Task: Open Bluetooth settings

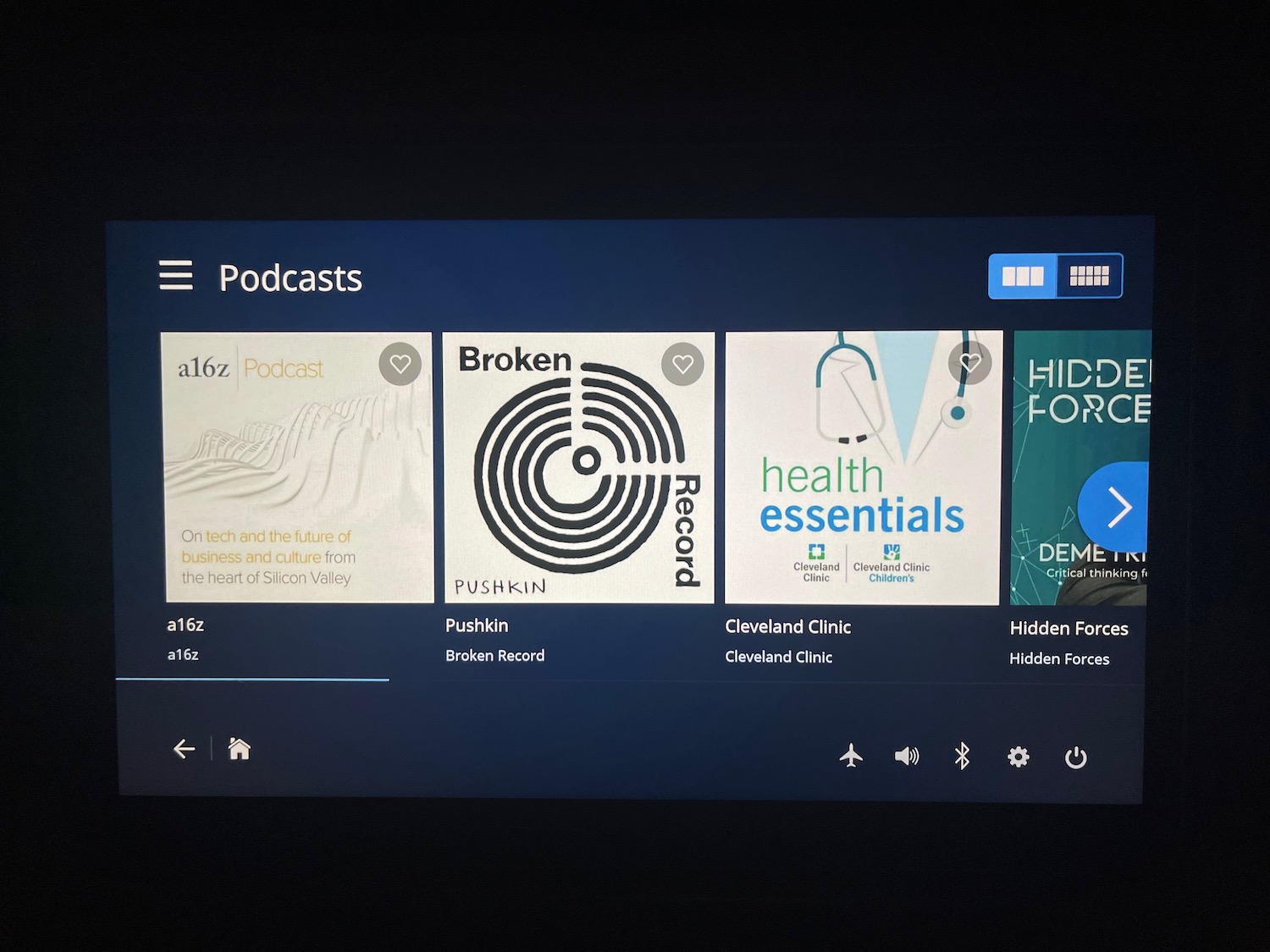Action: [x=962, y=756]
